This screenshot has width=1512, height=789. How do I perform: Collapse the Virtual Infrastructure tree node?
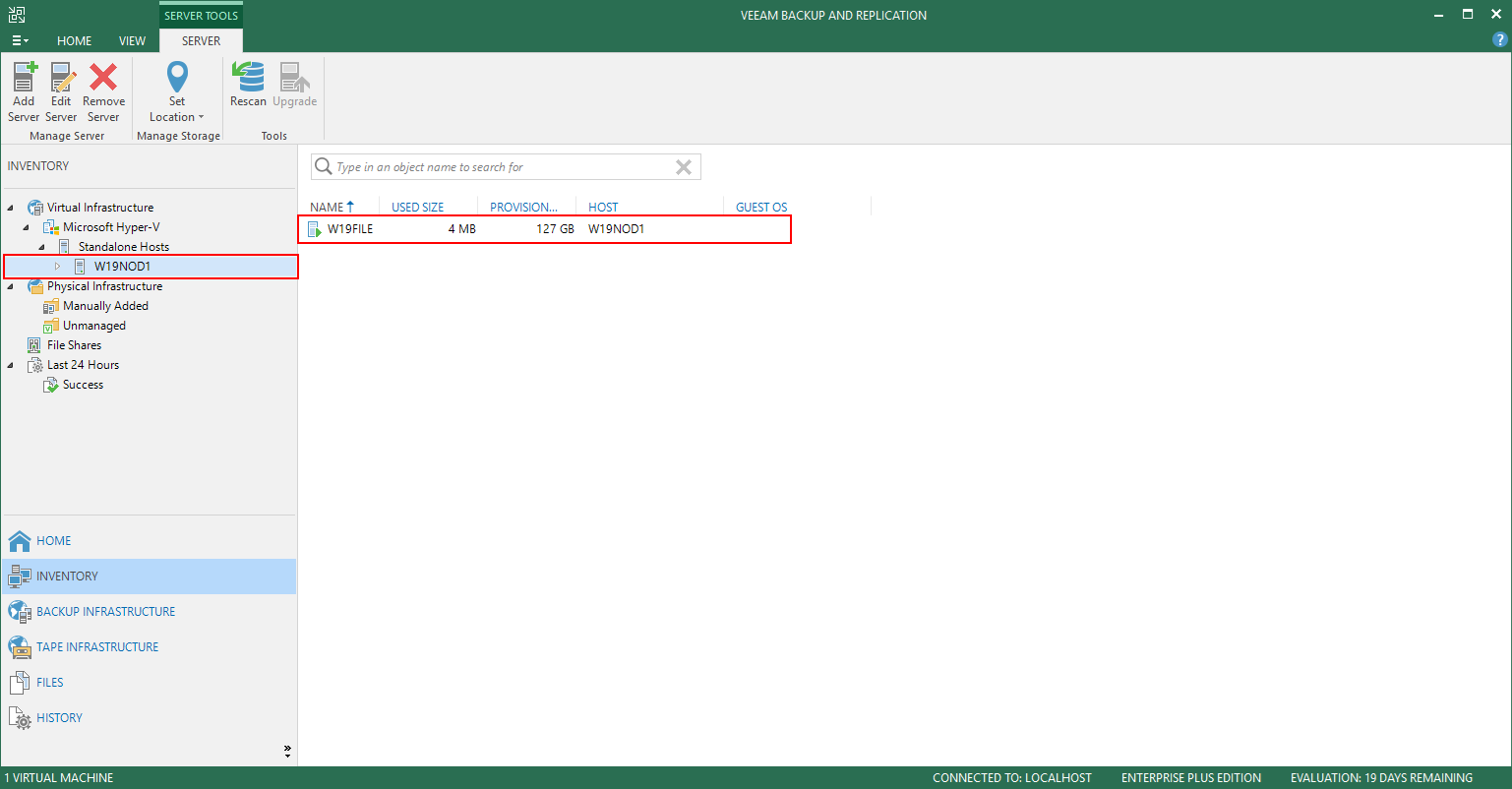(x=11, y=208)
